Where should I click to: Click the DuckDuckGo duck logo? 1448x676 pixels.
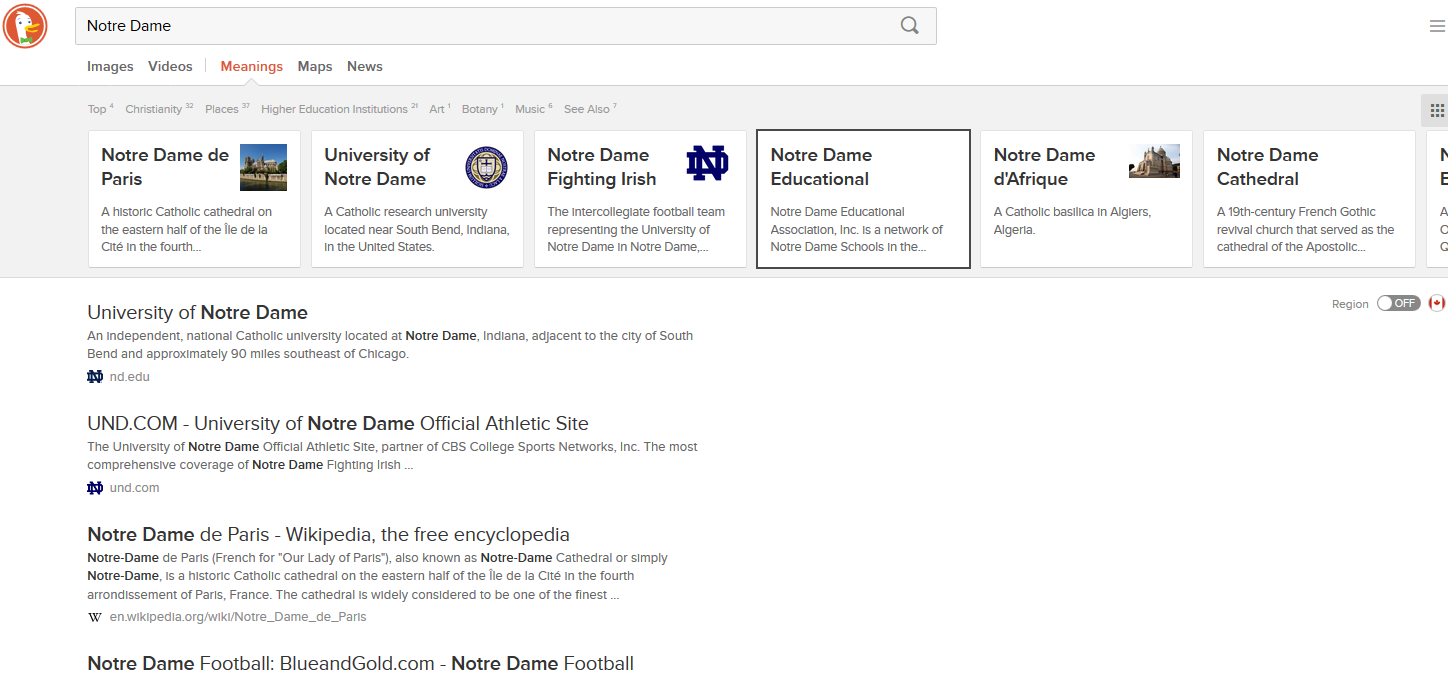point(25,26)
